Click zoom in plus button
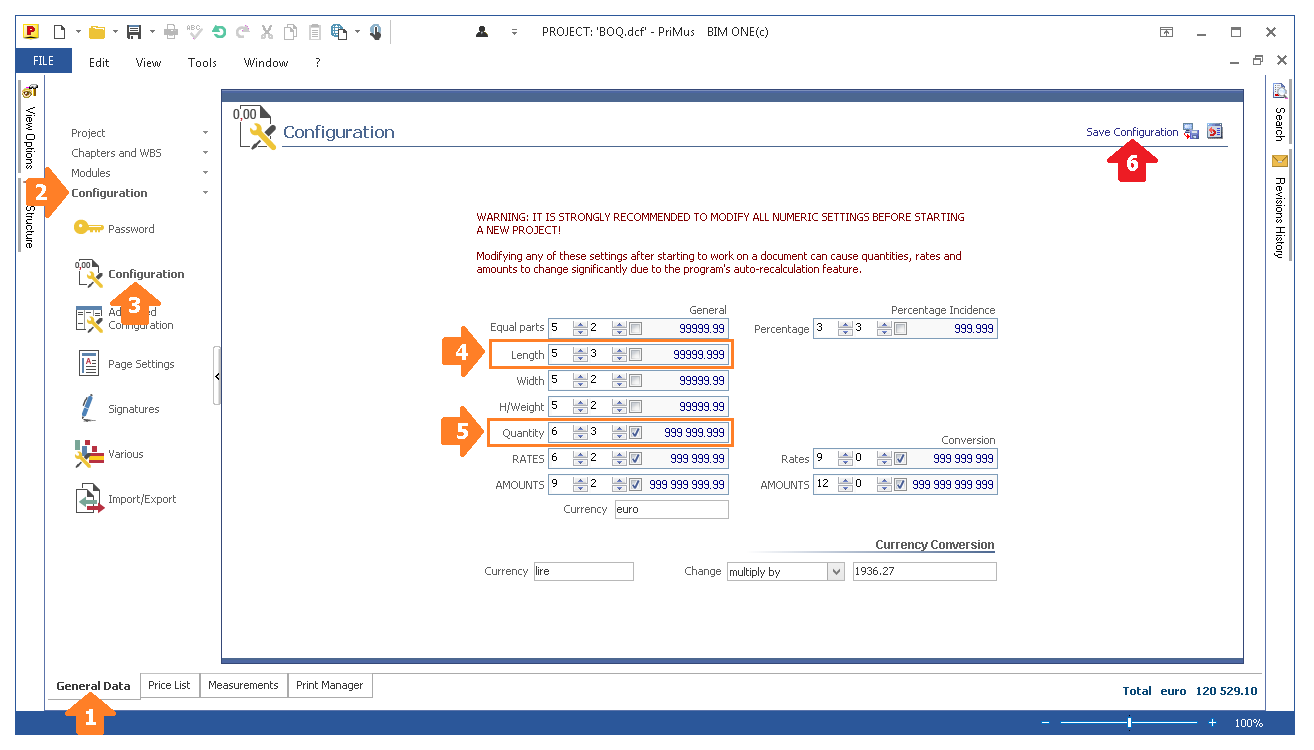 [1212, 722]
